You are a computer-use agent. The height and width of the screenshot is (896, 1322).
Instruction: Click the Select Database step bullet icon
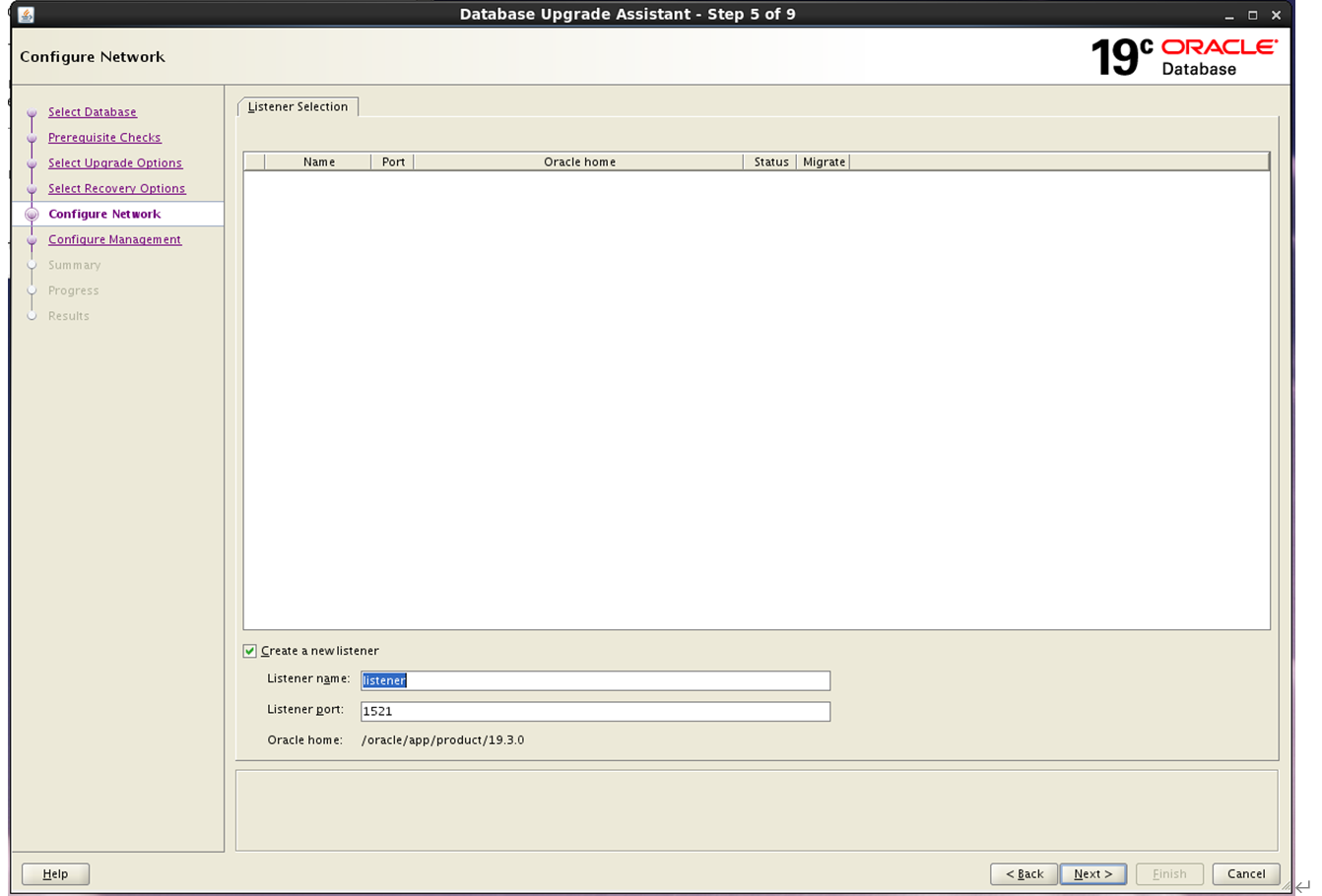click(x=32, y=112)
